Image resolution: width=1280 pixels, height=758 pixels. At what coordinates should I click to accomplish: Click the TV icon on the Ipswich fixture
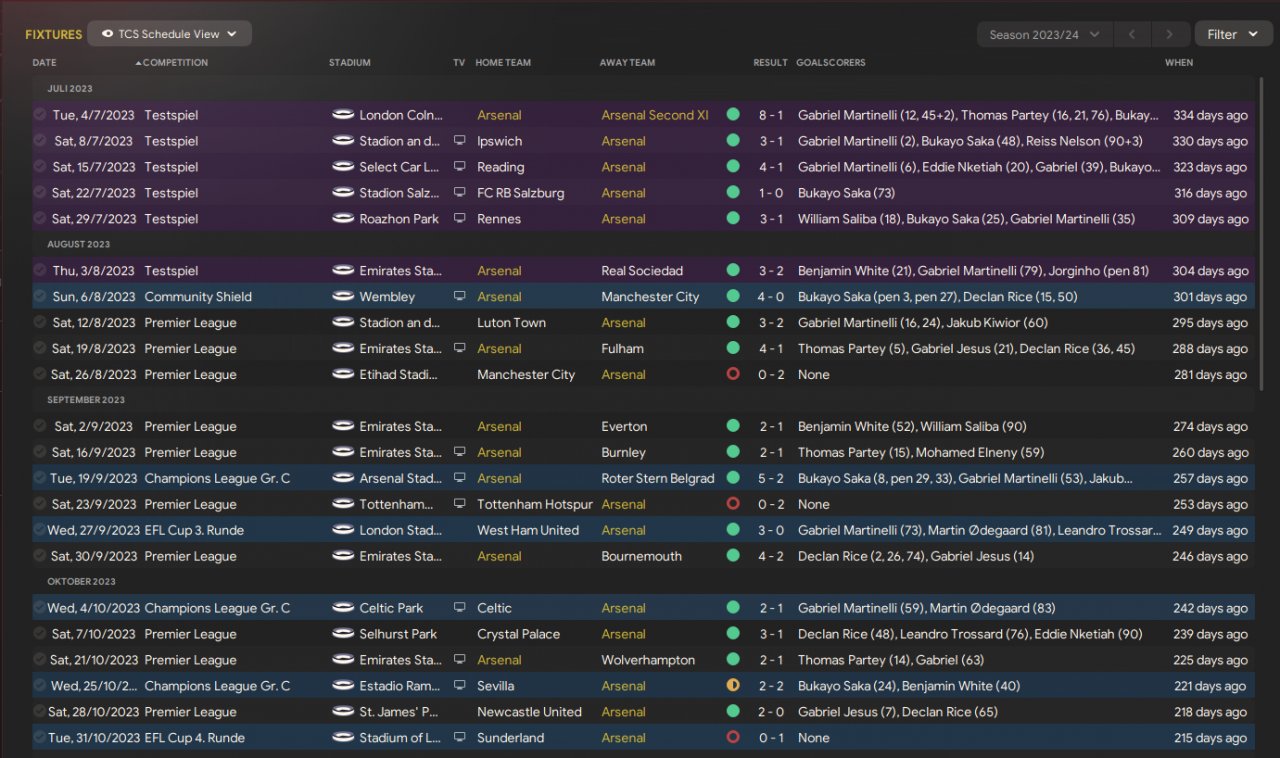(460, 141)
